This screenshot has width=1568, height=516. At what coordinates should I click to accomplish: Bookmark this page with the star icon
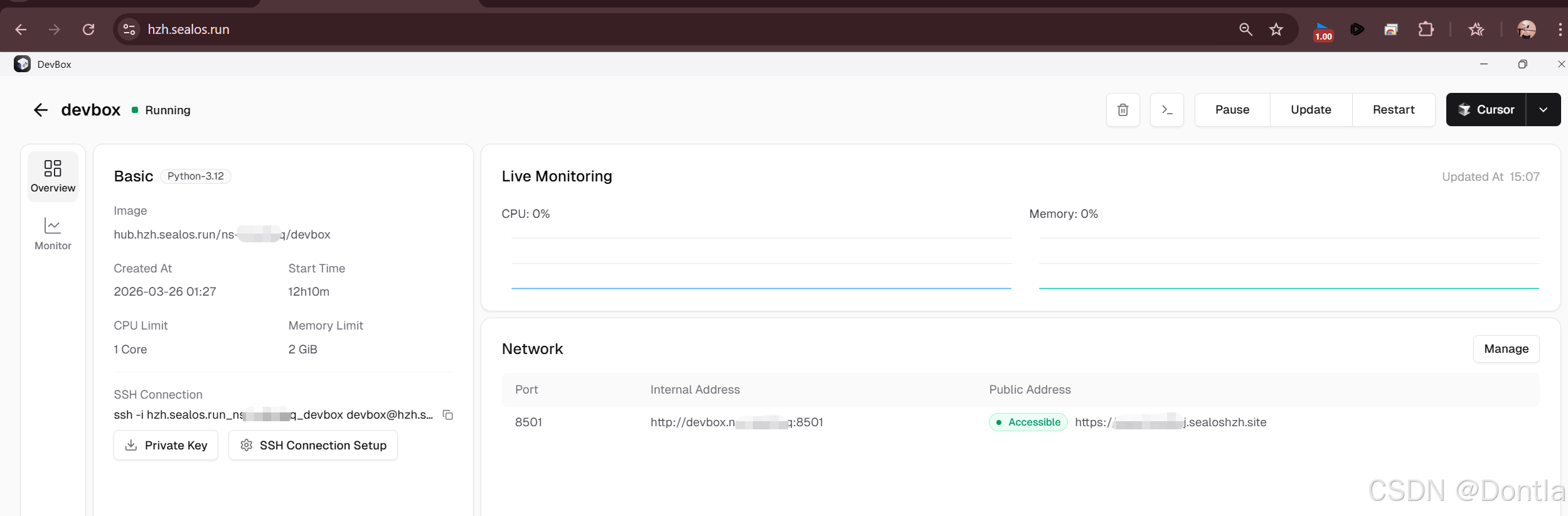point(1276,30)
